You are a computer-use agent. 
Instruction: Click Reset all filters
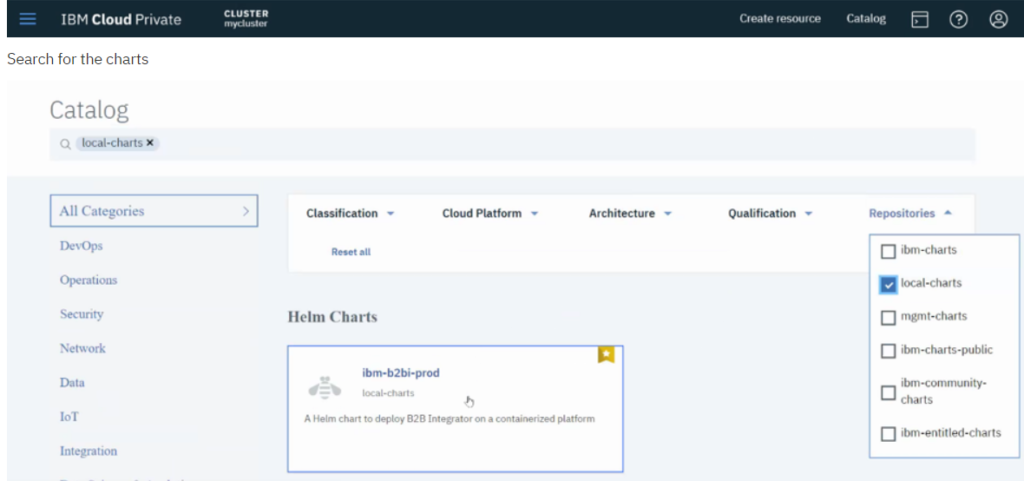351,252
